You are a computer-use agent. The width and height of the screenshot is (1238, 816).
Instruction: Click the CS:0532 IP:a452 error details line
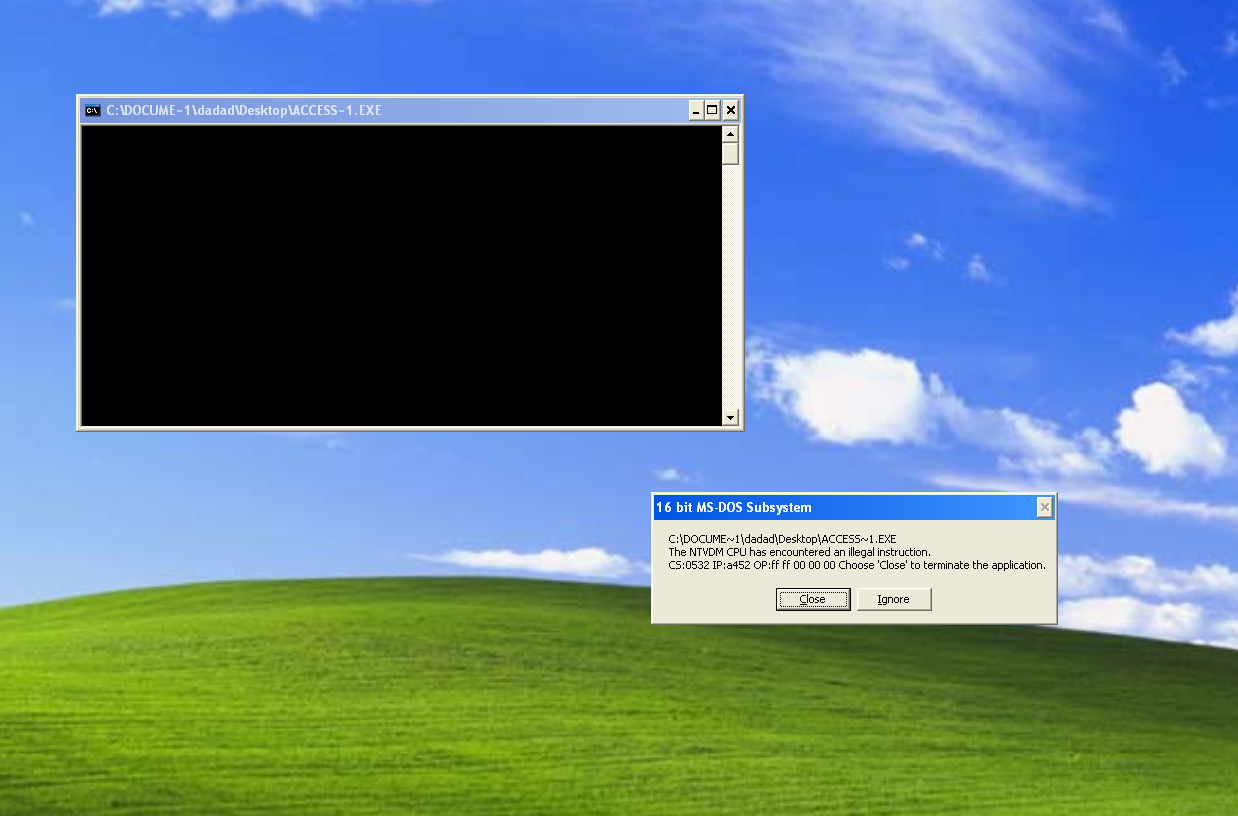(857, 565)
